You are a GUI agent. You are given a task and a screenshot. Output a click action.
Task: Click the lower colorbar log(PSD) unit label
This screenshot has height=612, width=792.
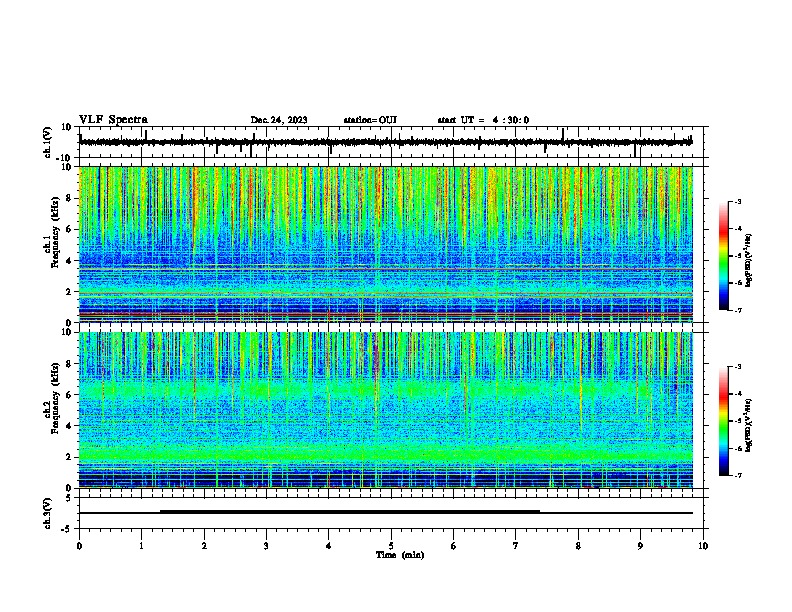(748, 425)
